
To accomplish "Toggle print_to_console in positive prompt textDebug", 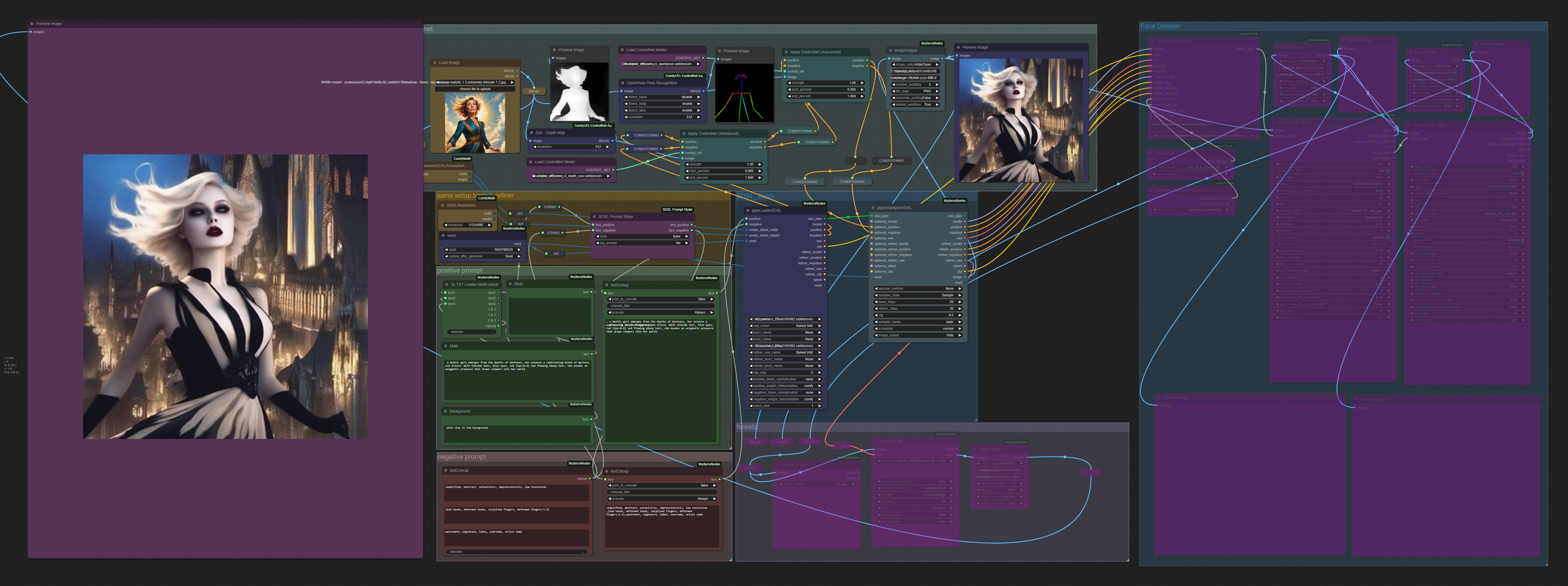I will click(661, 299).
